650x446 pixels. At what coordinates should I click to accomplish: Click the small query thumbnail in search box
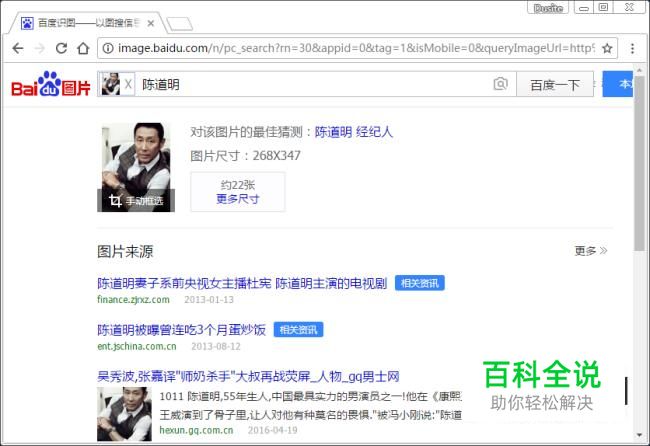pos(111,84)
